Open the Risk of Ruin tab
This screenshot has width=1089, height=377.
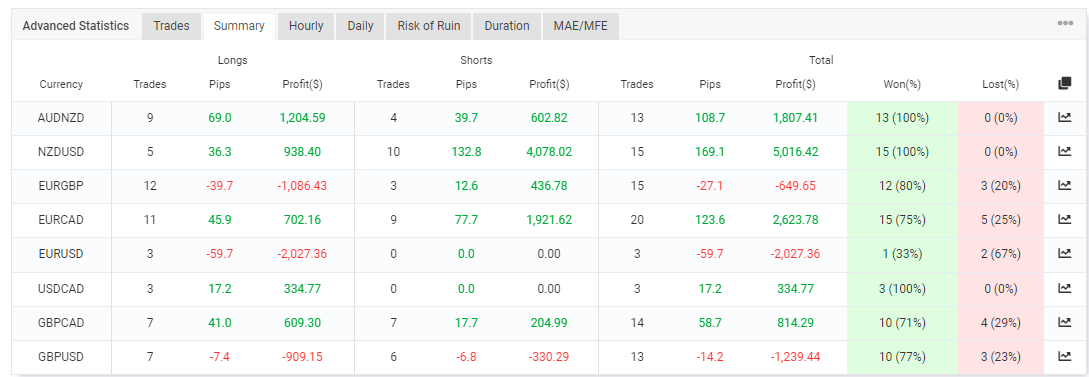pyautogui.click(x=429, y=26)
